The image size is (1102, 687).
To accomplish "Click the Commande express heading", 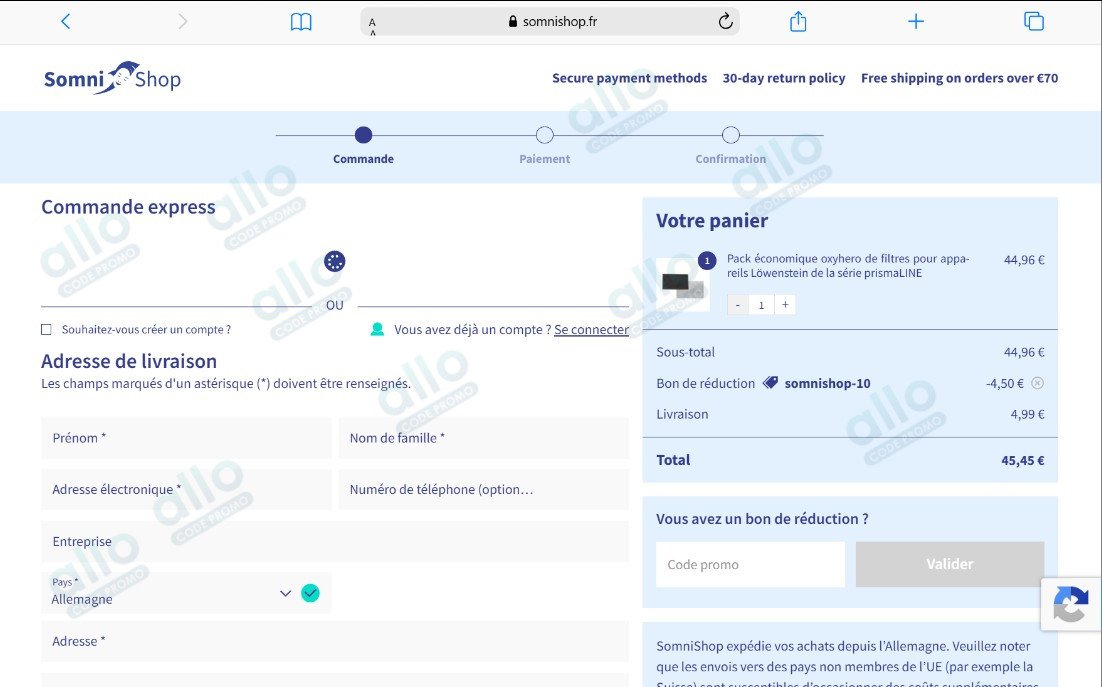I will click(128, 207).
